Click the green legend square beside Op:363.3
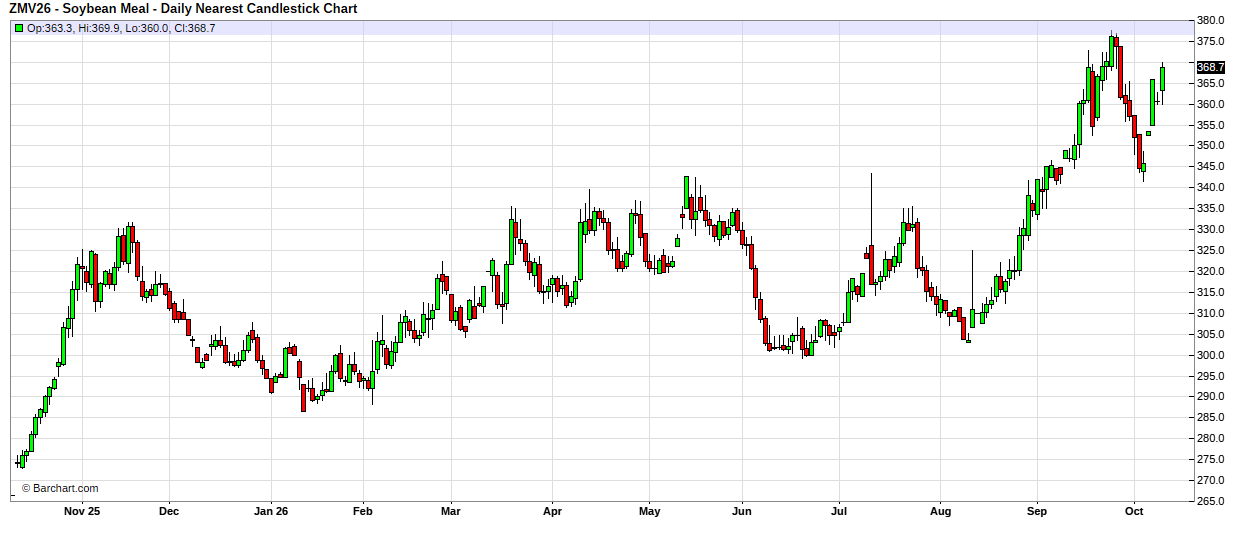 [x=19, y=28]
